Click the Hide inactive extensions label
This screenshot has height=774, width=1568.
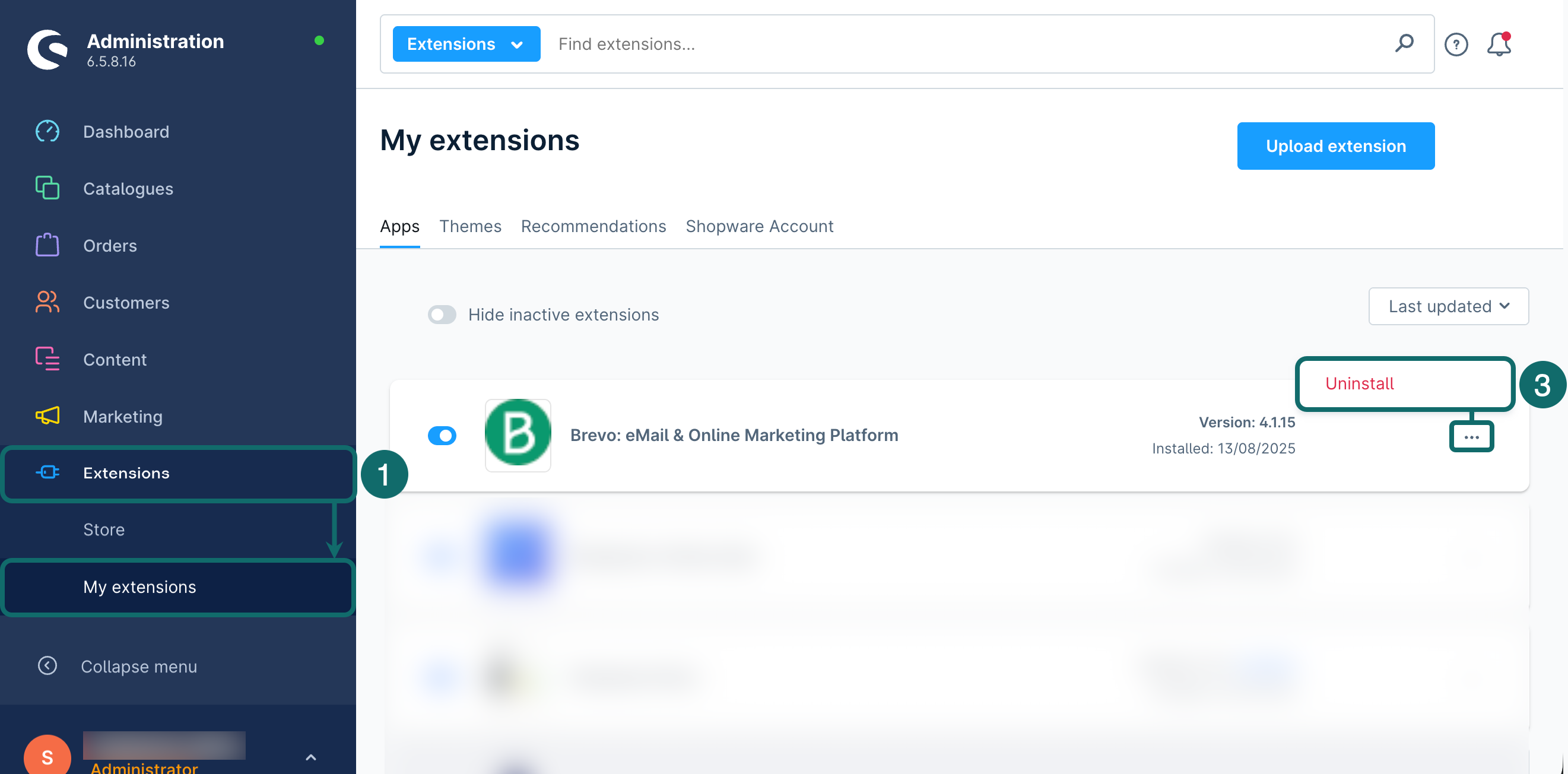click(x=563, y=315)
